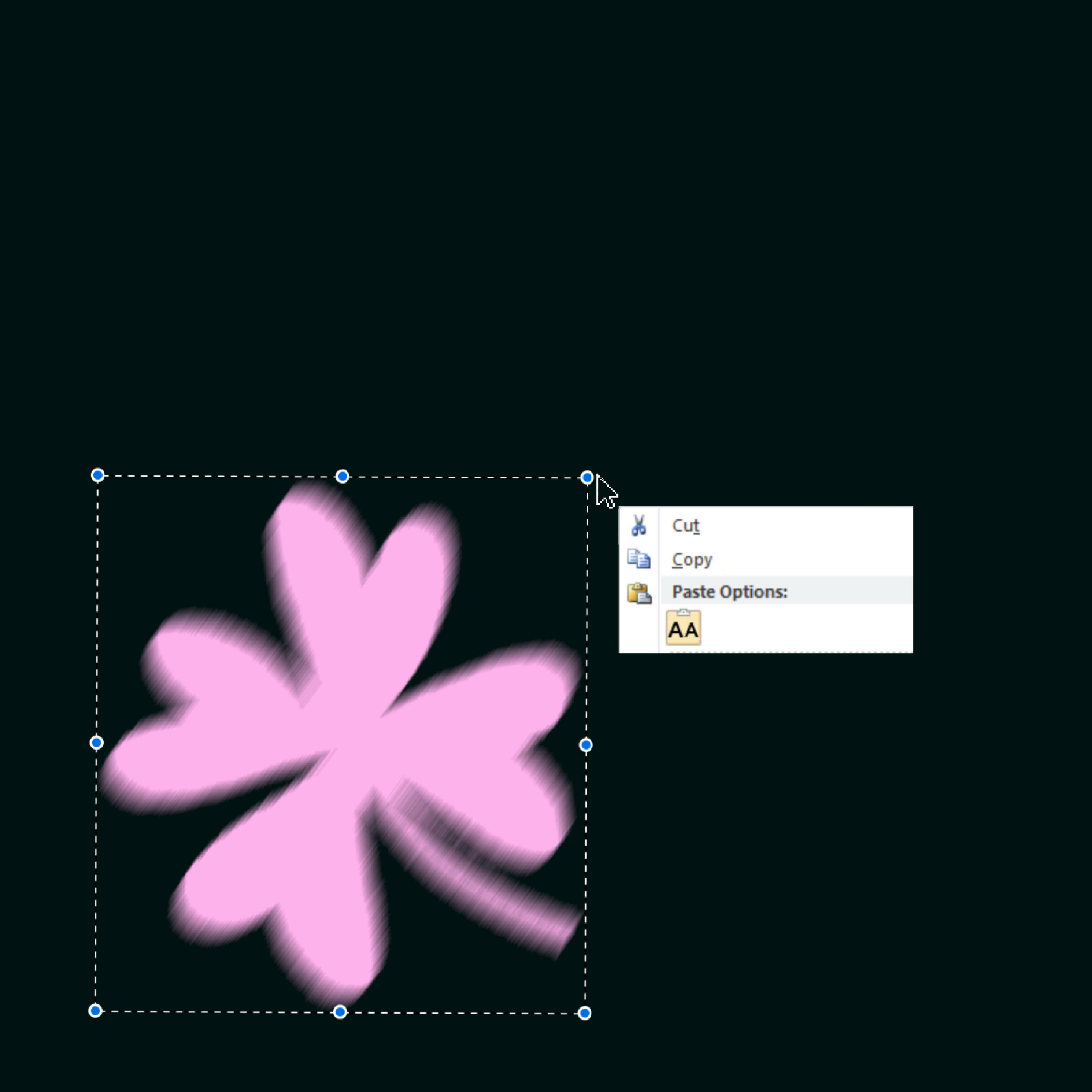Click the bottom-left corner resize handle
The height and width of the screenshot is (1092, 1092).
pyautogui.click(x=95, y=1010)
